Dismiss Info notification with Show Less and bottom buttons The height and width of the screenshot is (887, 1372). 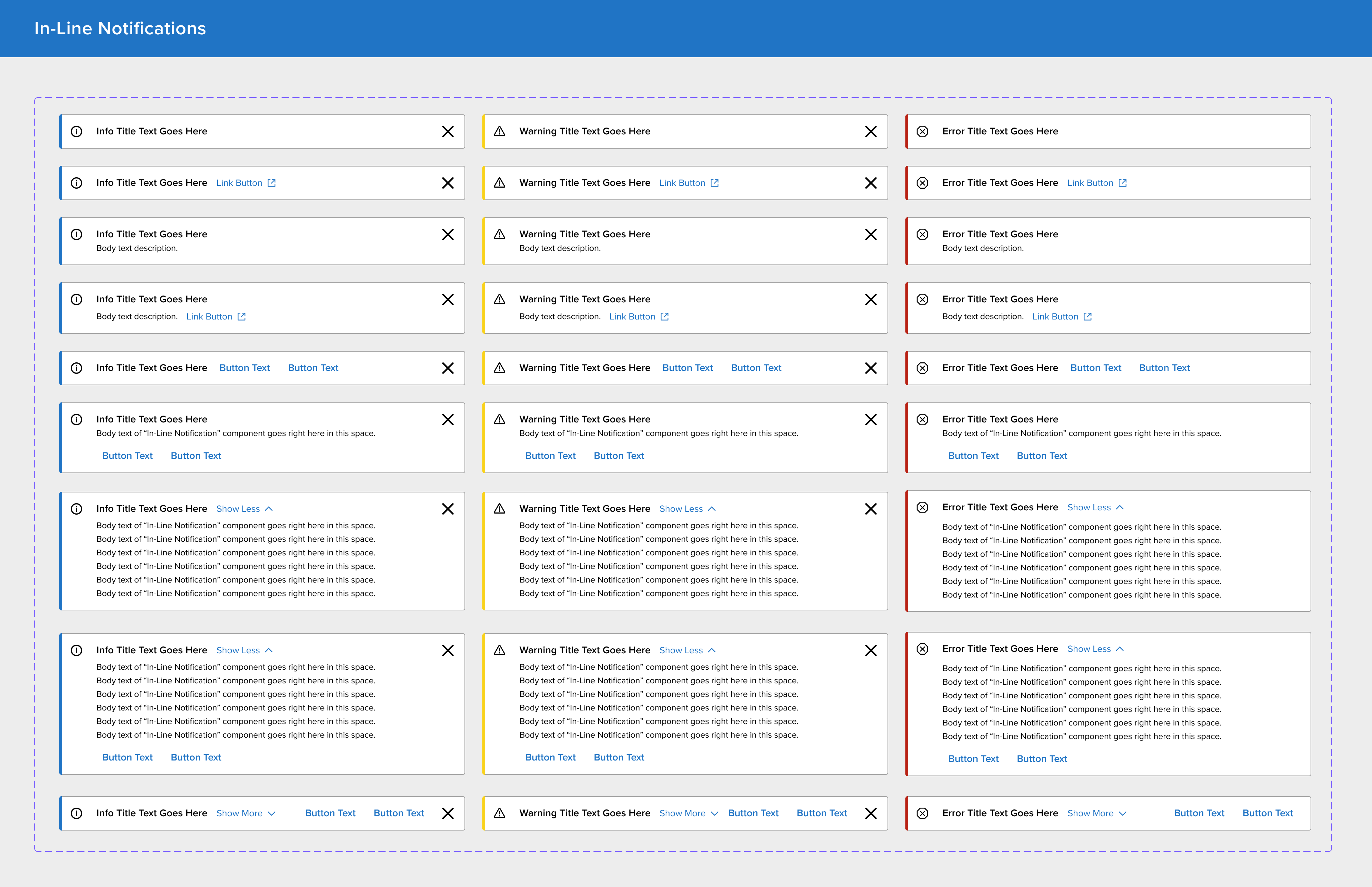click(x=447, y=650)
